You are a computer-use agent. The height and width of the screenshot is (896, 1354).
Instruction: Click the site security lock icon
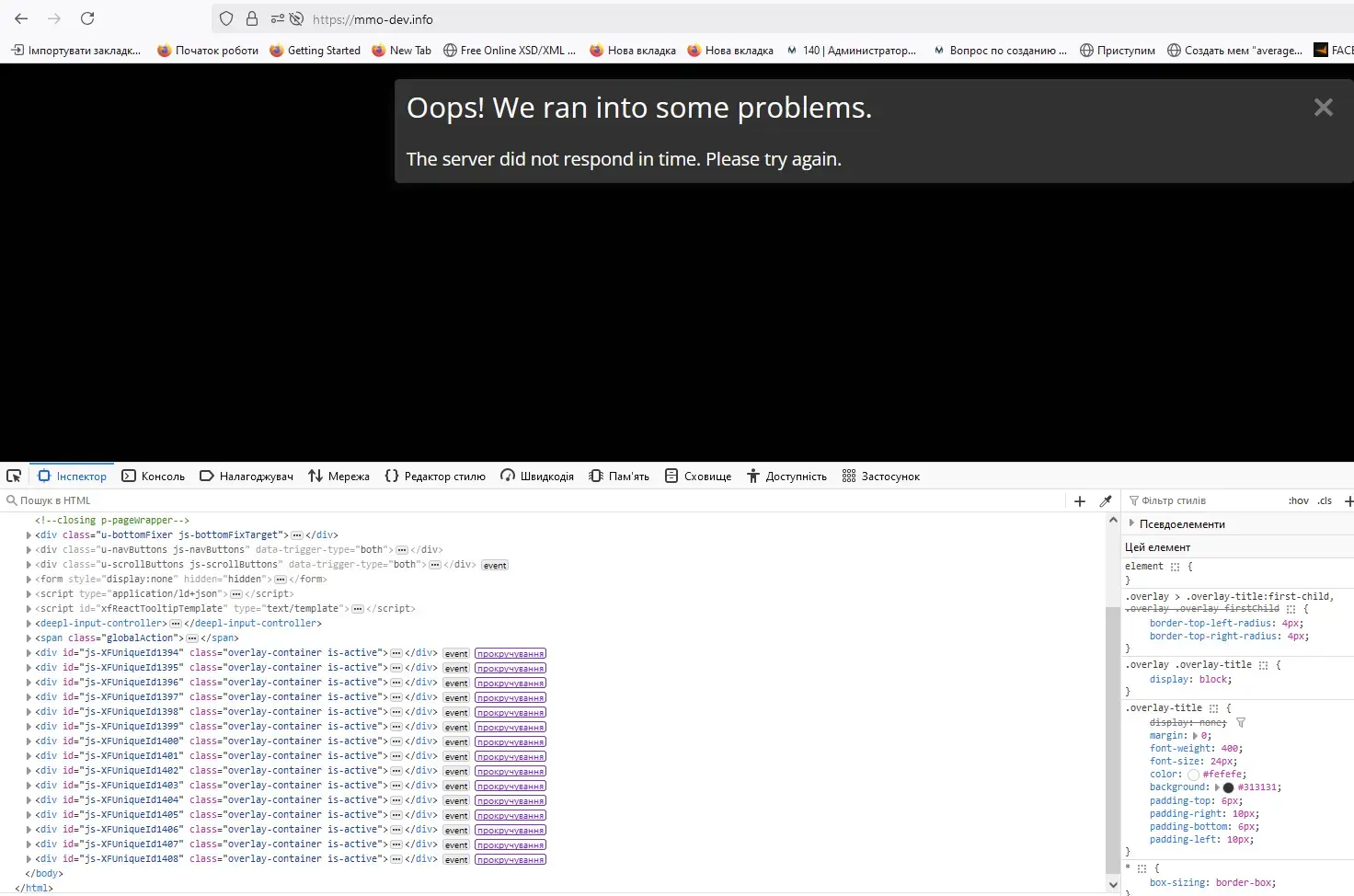pos(252,18)
